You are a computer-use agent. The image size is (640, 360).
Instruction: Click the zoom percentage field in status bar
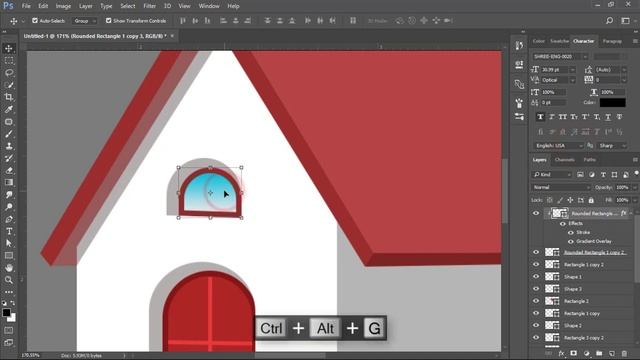click(x=31, y=356)
